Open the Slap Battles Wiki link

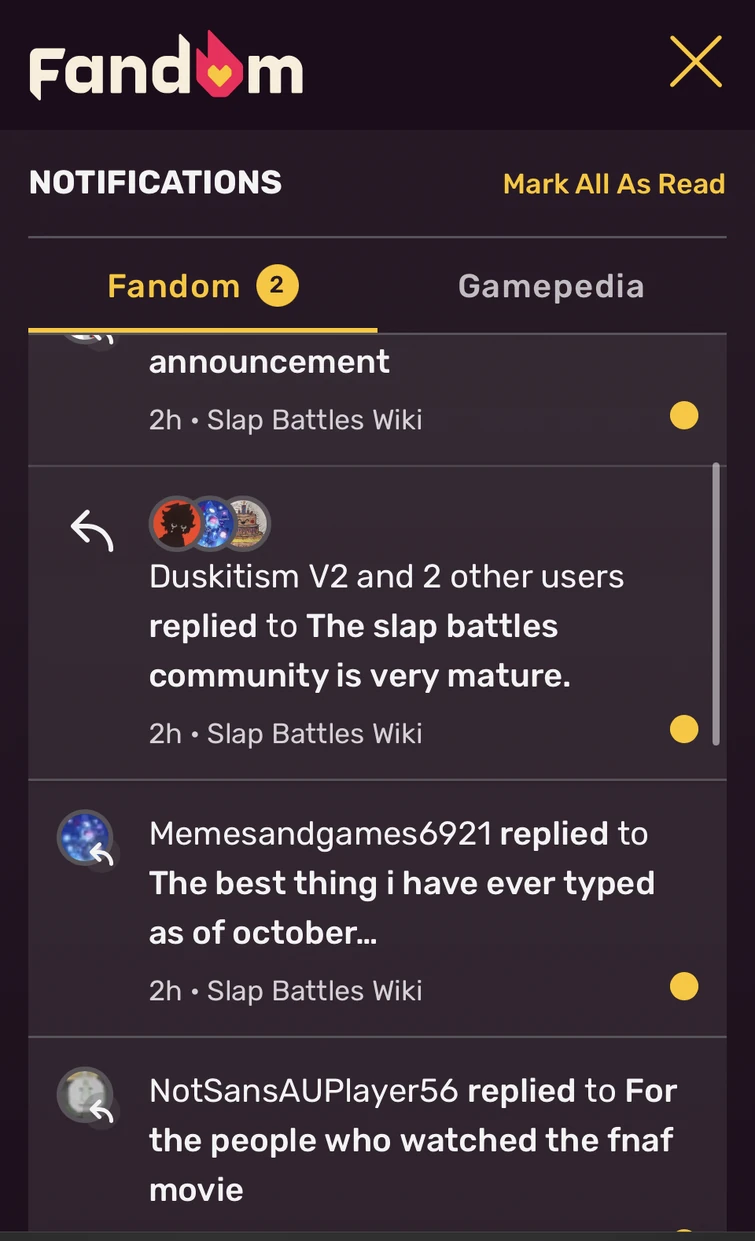point(315,420)
